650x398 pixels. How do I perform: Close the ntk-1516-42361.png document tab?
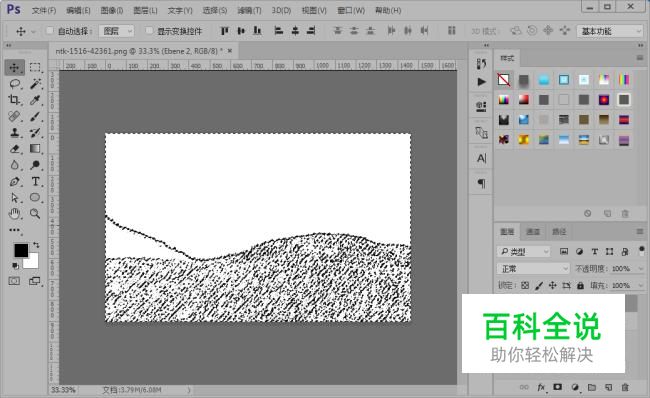click(230, 51)
